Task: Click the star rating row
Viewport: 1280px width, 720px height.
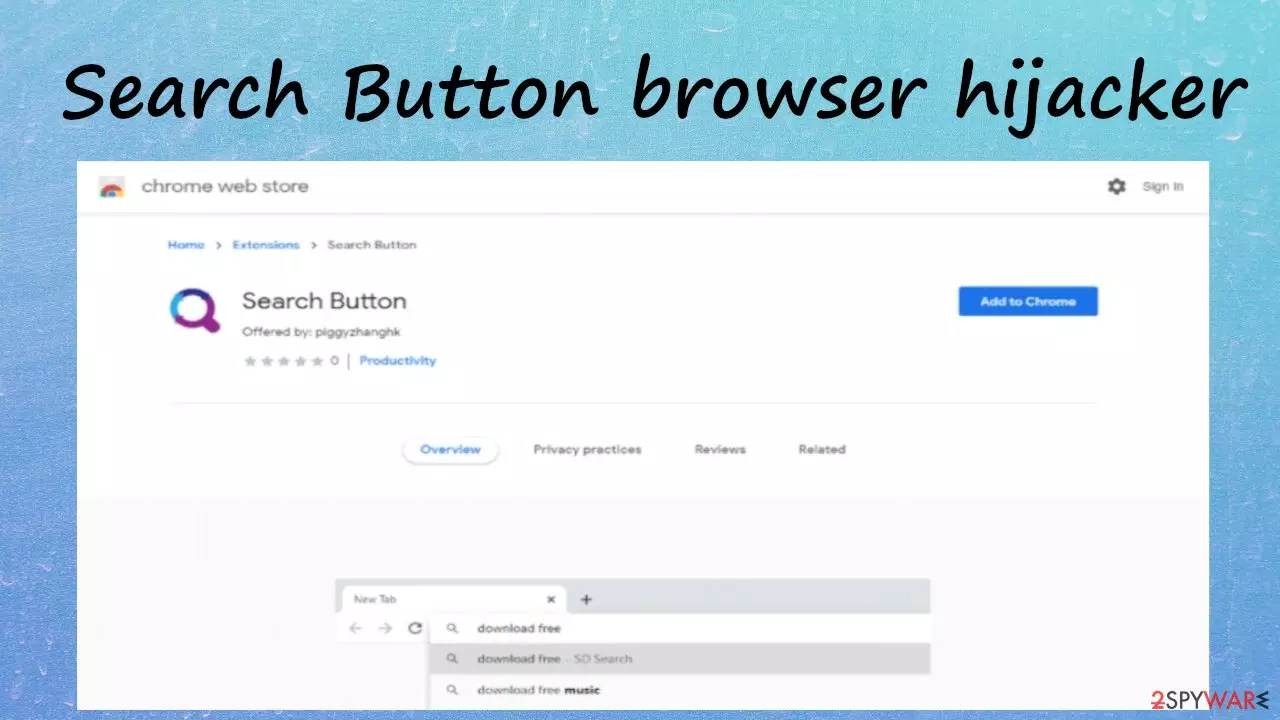Action: 284,361
